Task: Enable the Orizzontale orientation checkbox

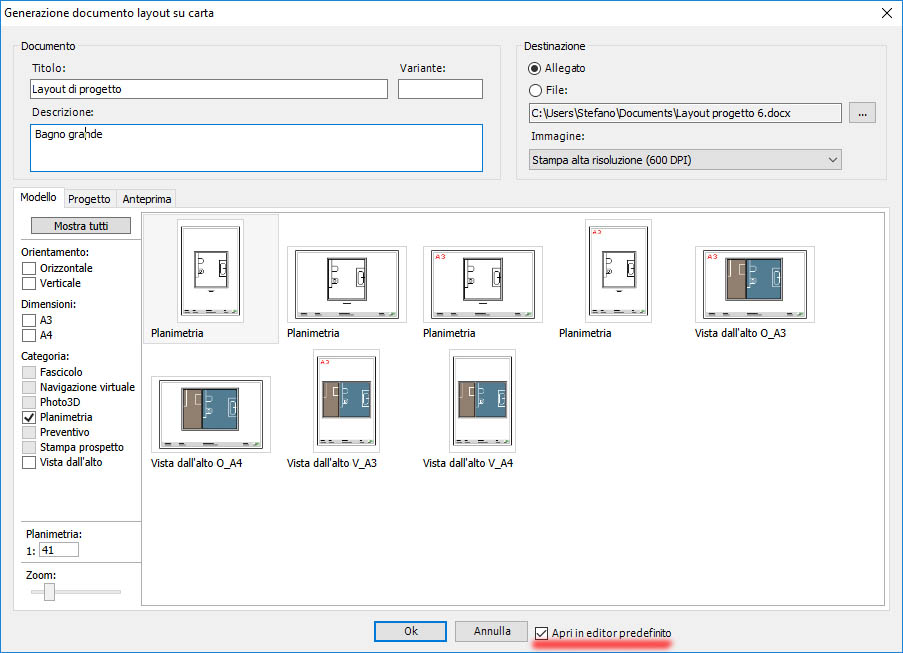Action: tap(29, 268)
